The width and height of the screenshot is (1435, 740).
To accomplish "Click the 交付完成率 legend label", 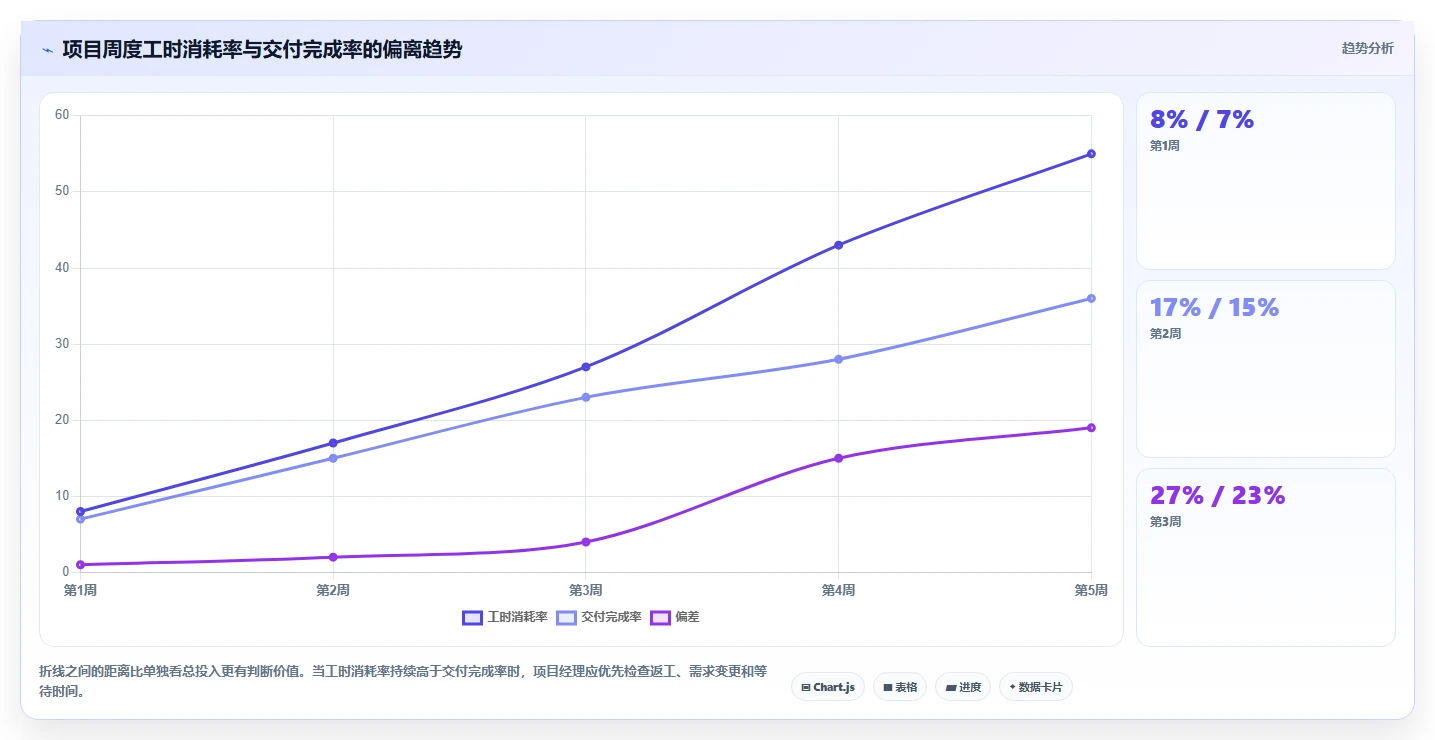I will (x=611, y=617).
